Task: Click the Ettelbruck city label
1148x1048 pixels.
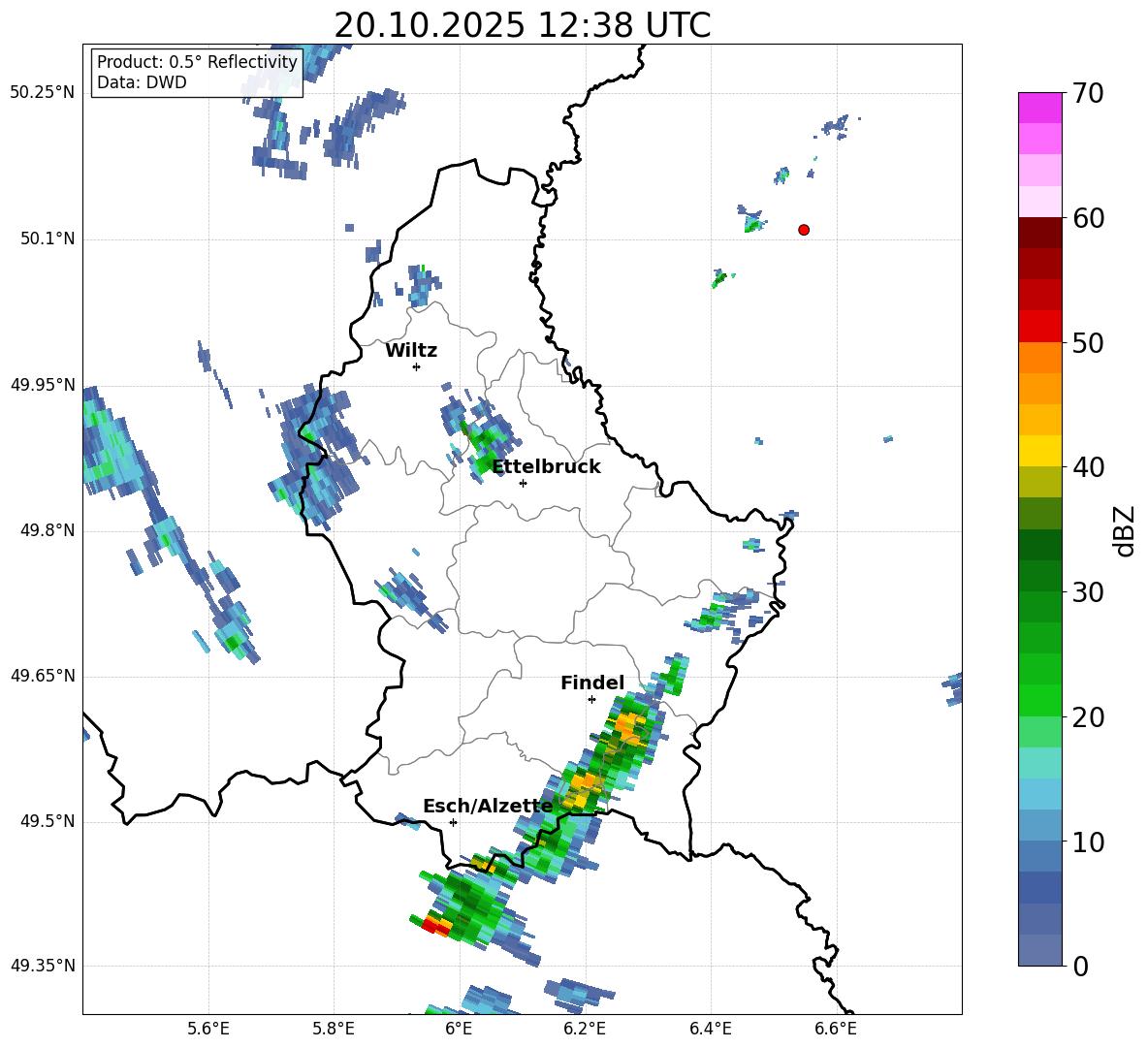Action: (546, 467)
